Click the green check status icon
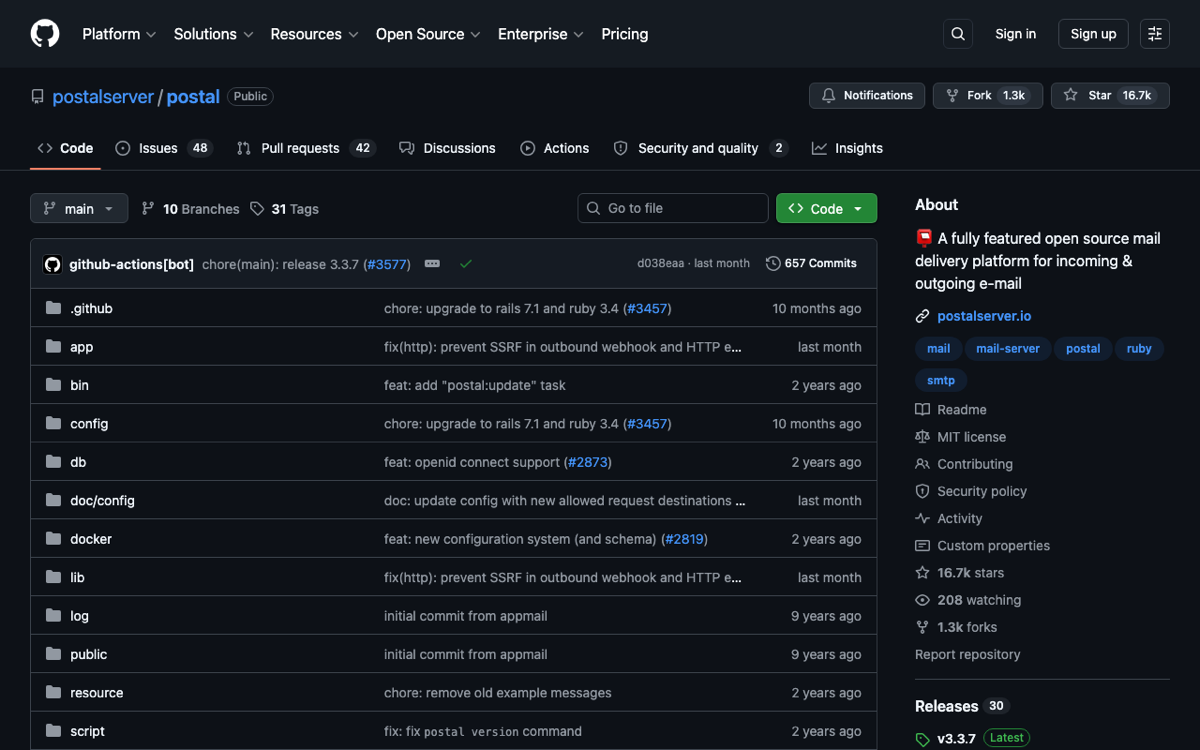The image size is (1200, 750). point(466,264)
